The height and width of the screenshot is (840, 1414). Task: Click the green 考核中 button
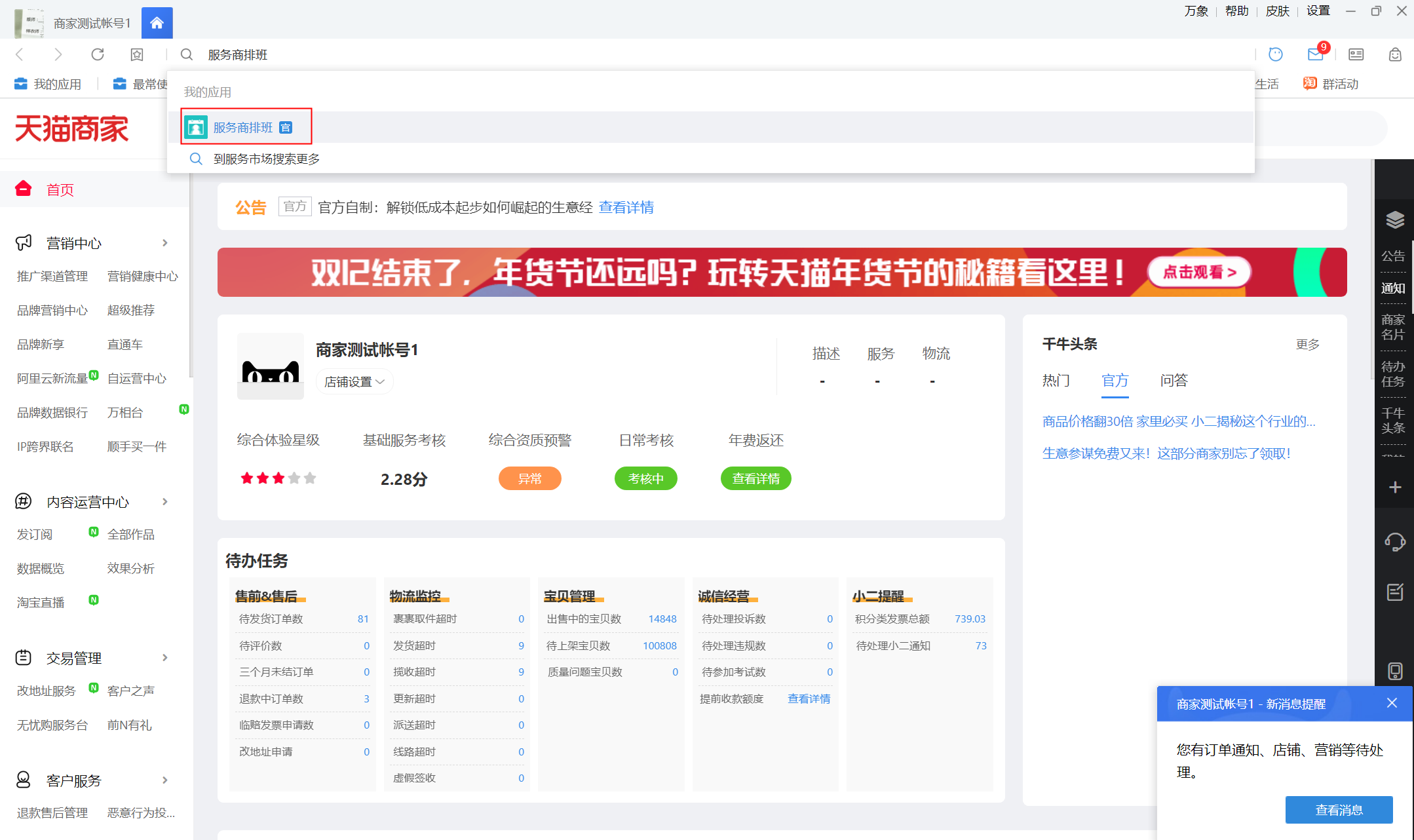pos(645,478)
